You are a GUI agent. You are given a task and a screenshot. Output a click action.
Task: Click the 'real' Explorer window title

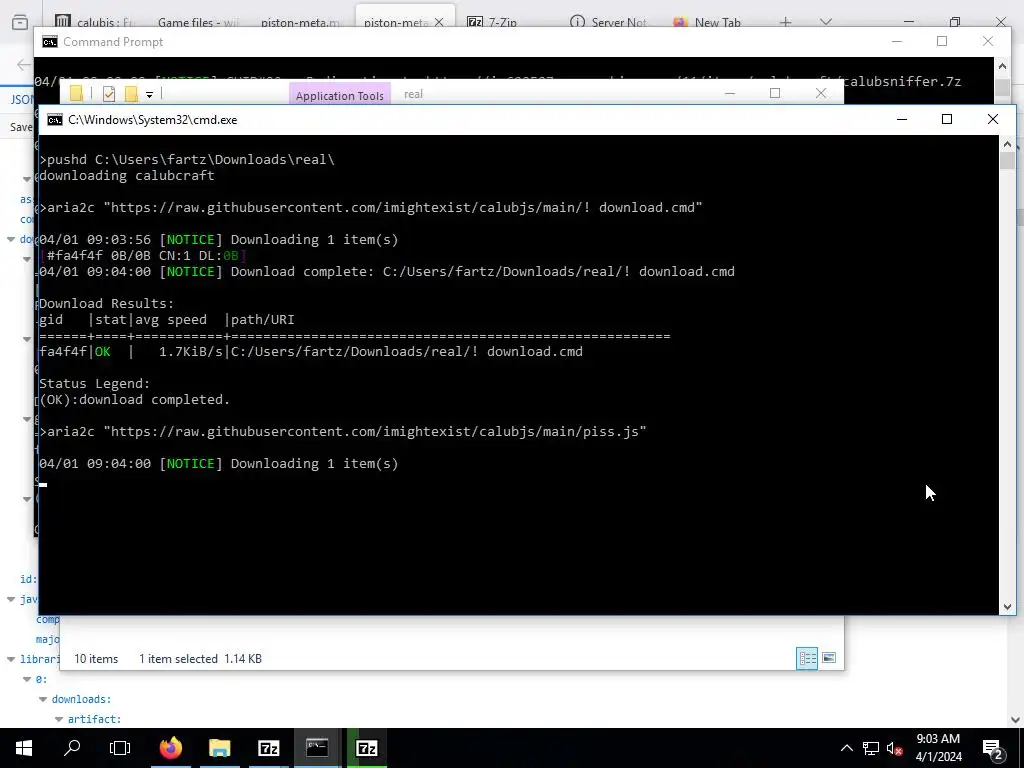[413, 94]
